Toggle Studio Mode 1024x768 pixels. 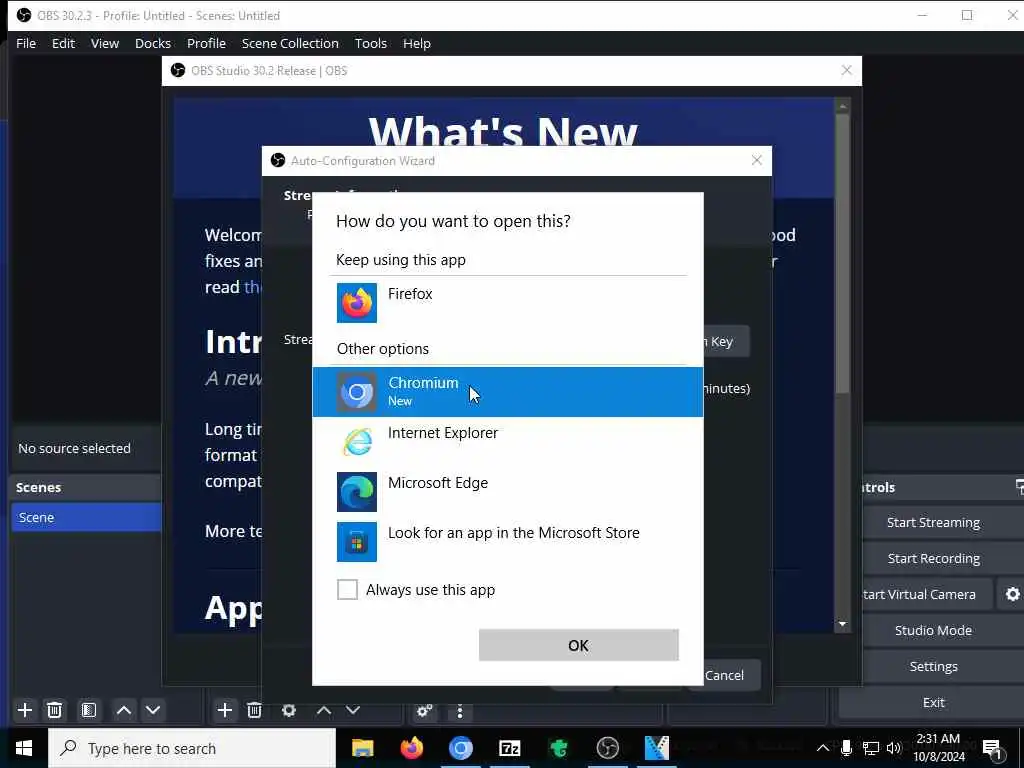click(x=933, y=630)
